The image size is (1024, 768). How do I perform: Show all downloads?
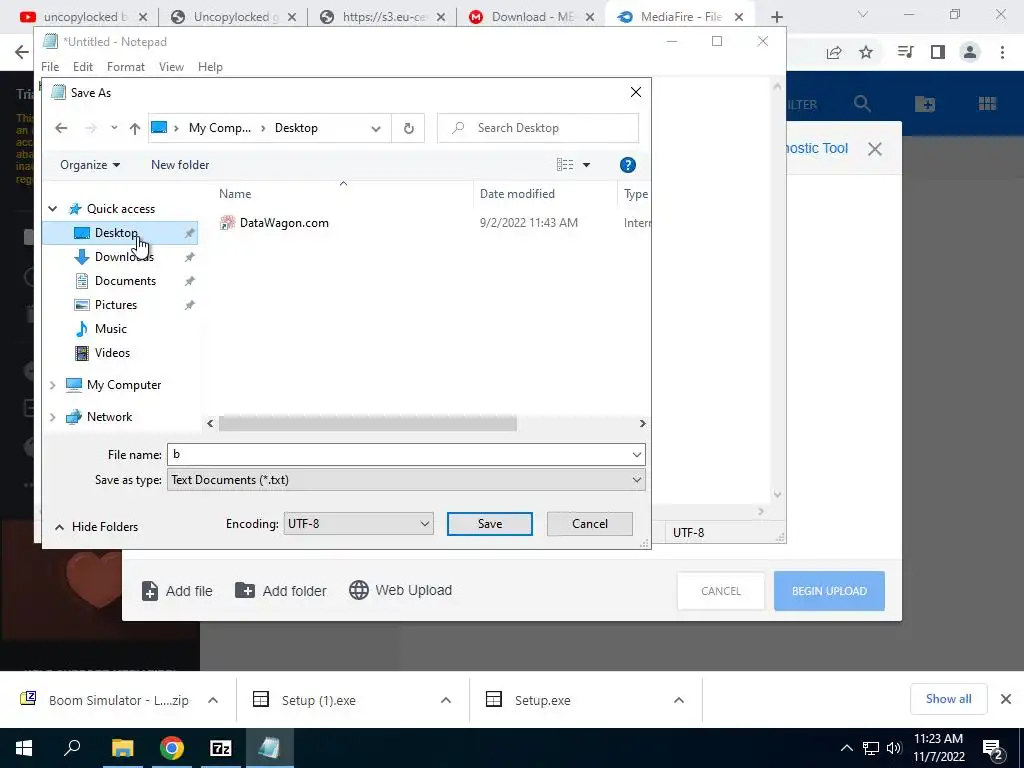coord(948,699)
